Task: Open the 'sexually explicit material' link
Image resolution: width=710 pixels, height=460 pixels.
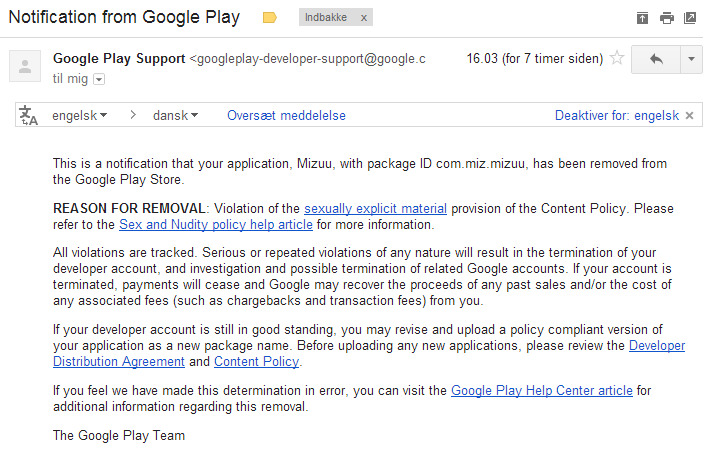Action: tap(375, 209)
